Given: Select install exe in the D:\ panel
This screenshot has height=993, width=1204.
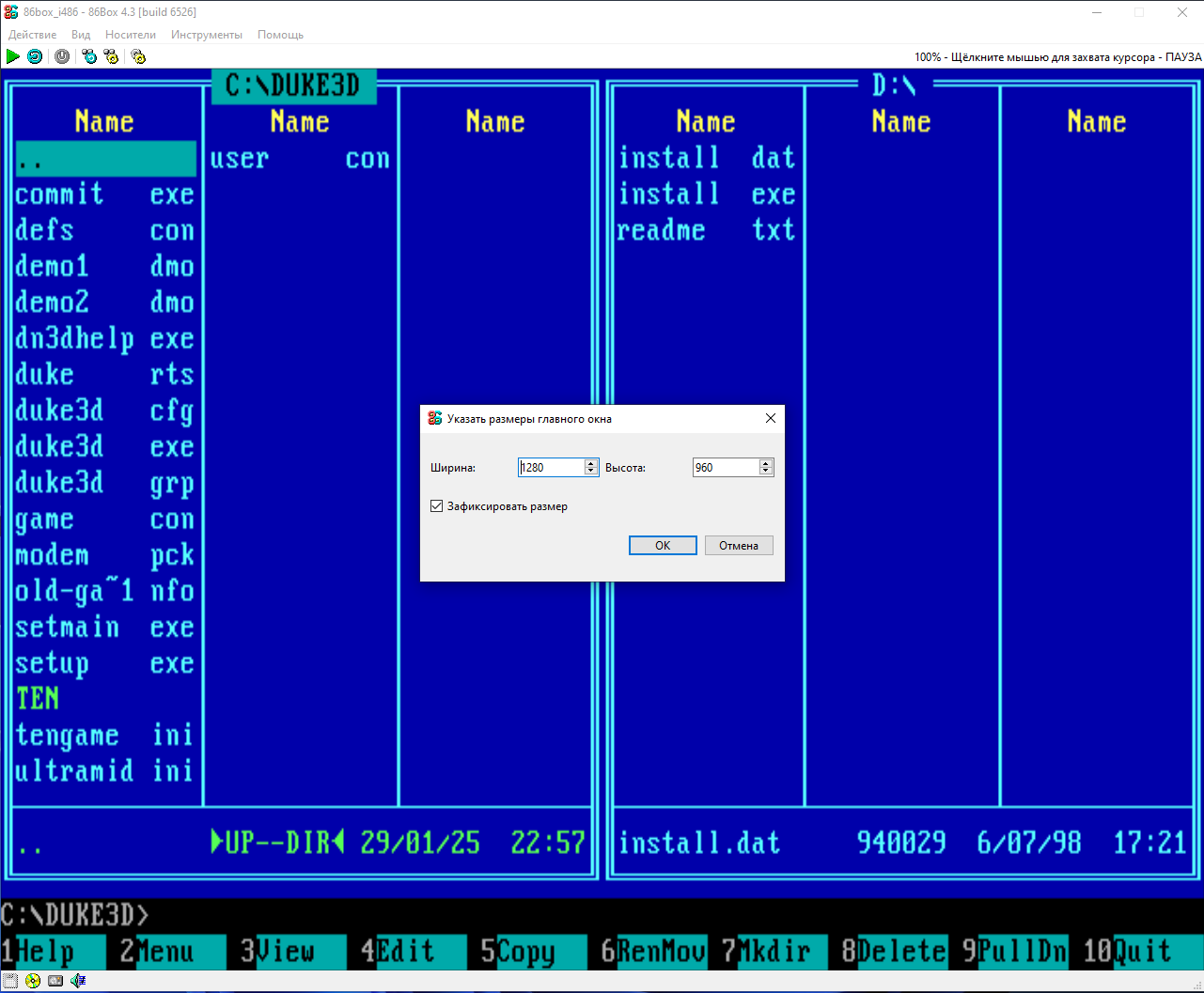Looking at the screenshot, I should 707,194.
